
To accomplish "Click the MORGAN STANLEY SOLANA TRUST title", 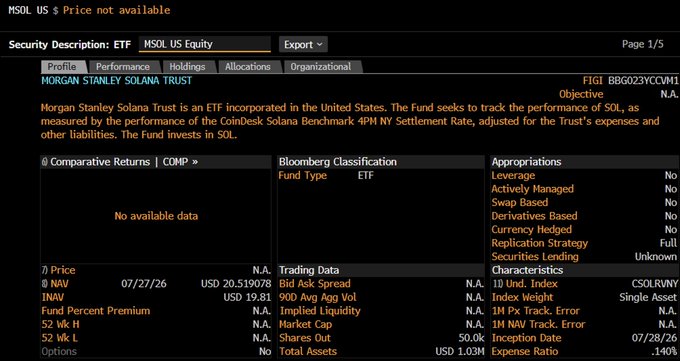I will [117, 81].
